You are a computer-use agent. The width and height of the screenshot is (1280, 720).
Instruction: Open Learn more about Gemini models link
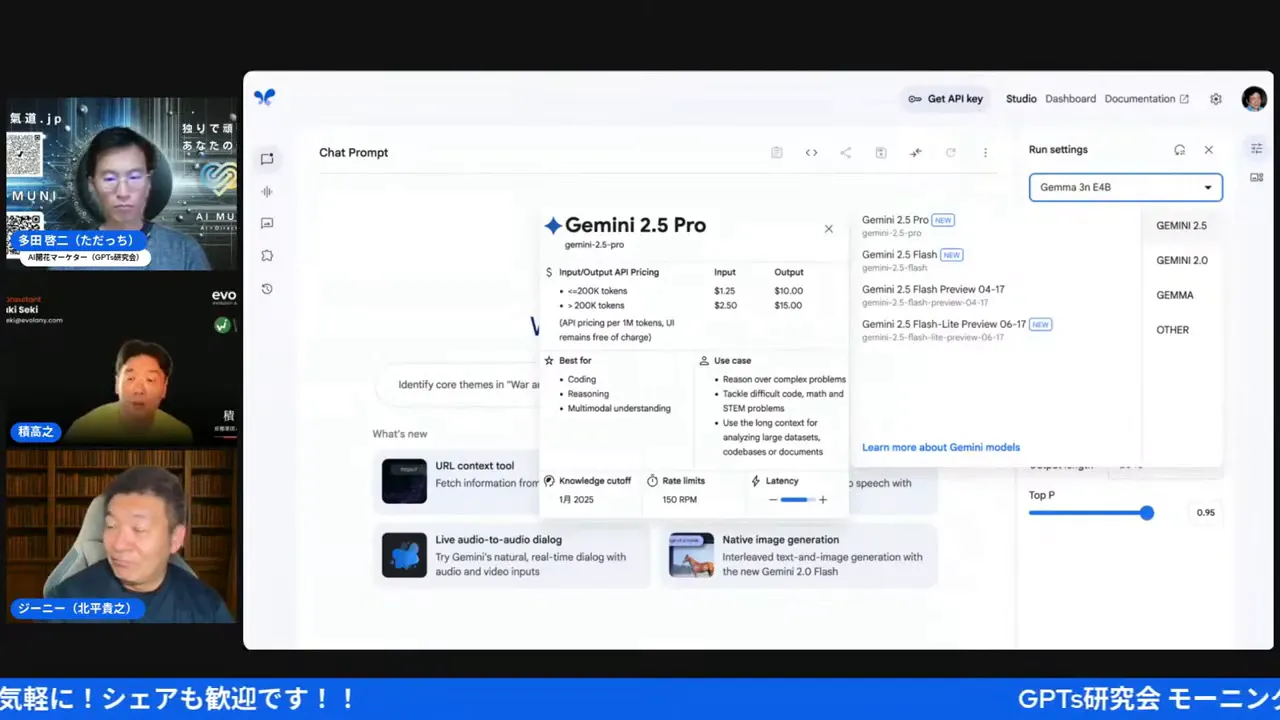click(x=941, y=447)
